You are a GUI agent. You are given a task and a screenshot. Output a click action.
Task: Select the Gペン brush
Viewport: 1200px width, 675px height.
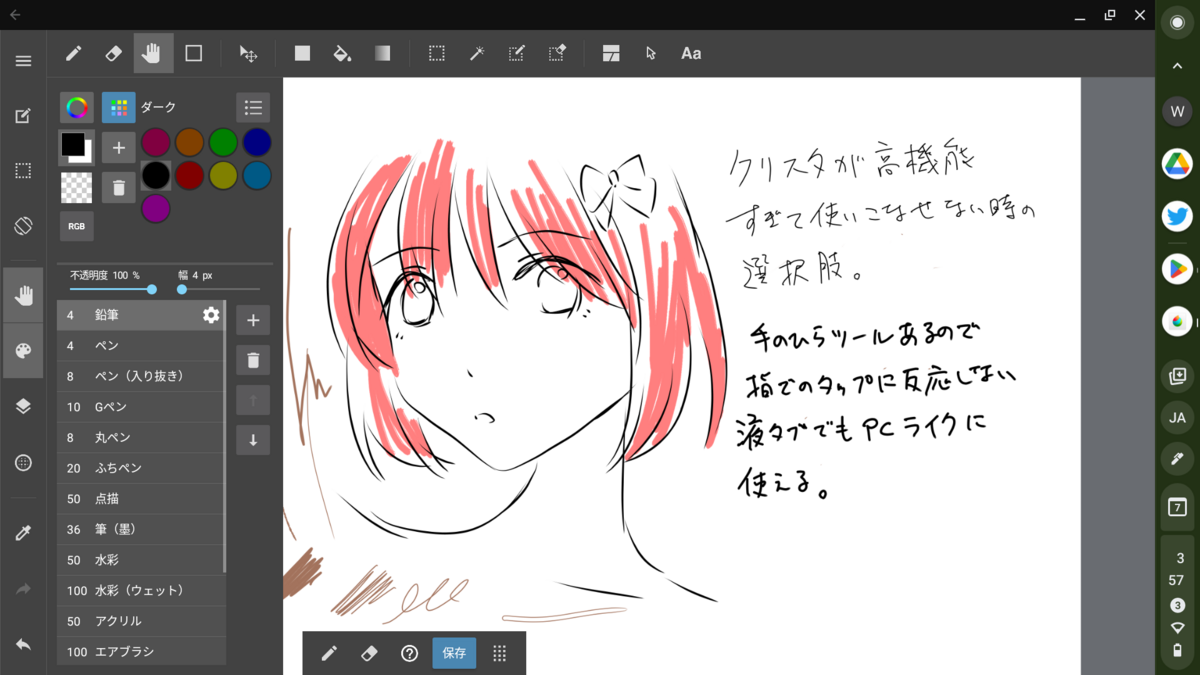click(x=141, y=407)
